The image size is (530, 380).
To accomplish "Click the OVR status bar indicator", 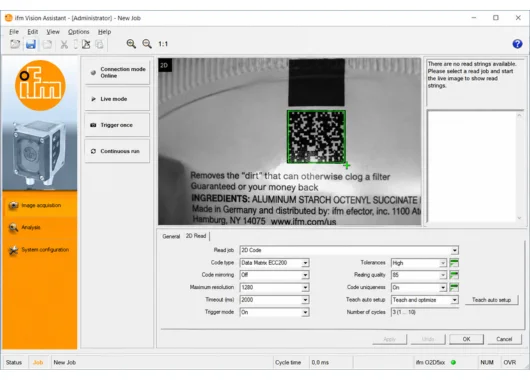I will coord(510,362).
